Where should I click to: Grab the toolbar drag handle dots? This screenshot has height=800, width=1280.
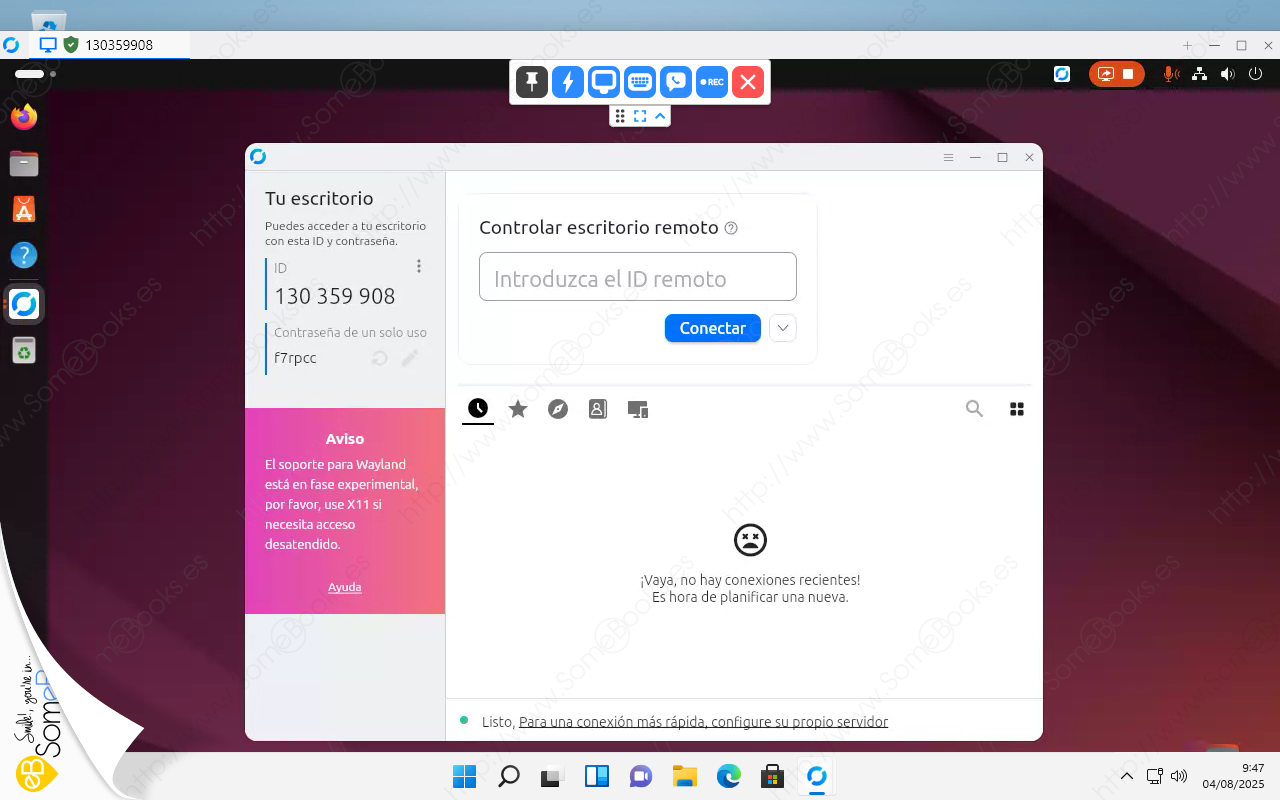click(x=620, y=116)
